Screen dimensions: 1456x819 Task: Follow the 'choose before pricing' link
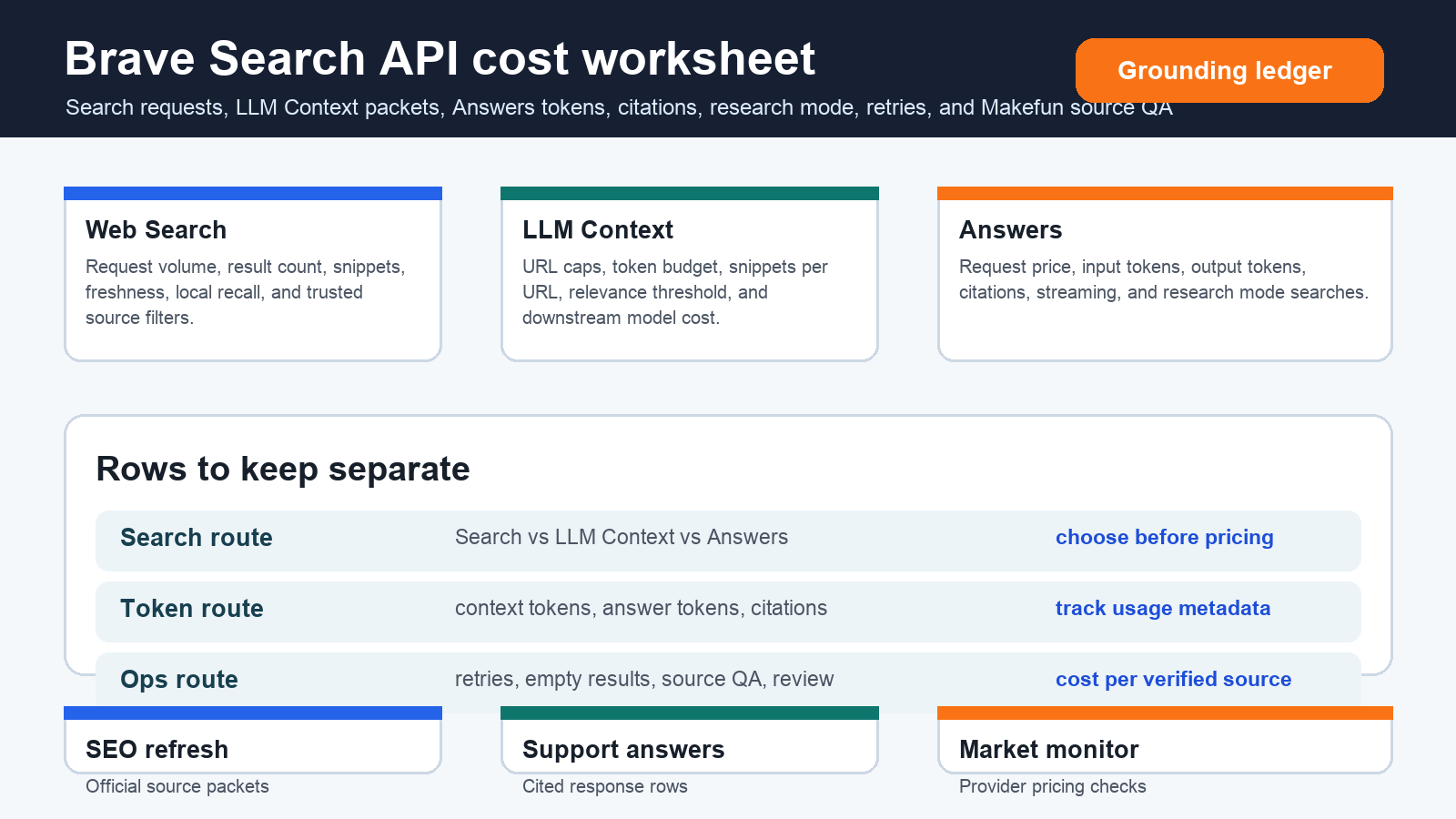(1164, 537)
